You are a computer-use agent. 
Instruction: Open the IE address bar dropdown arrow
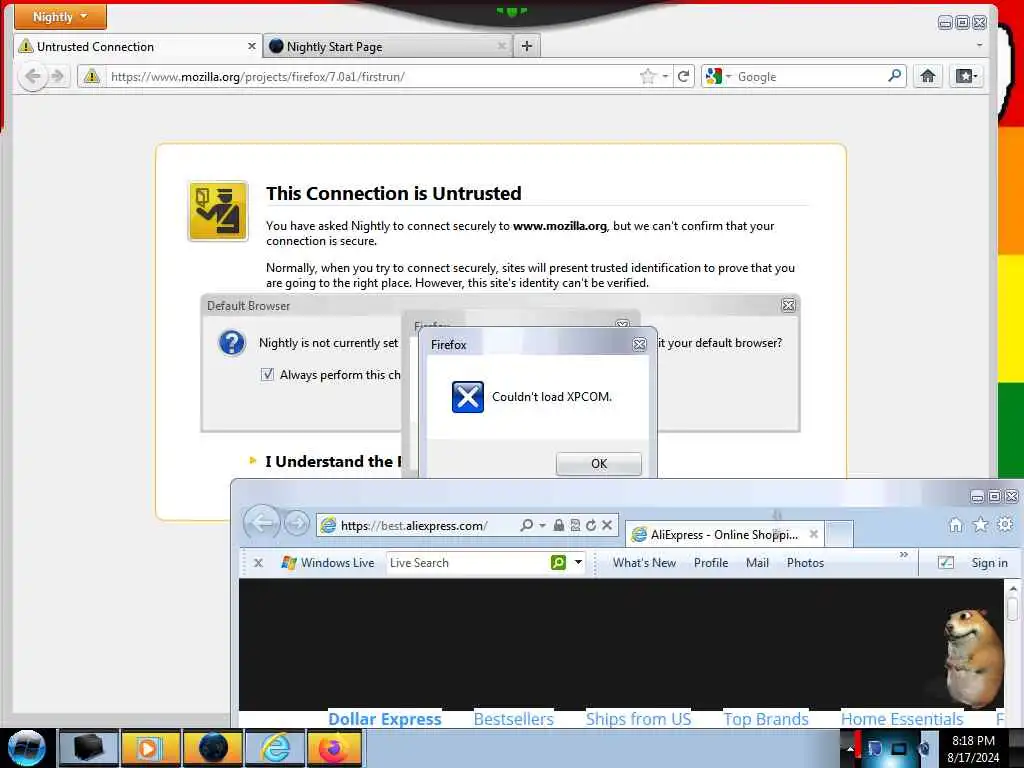(543, 525)
